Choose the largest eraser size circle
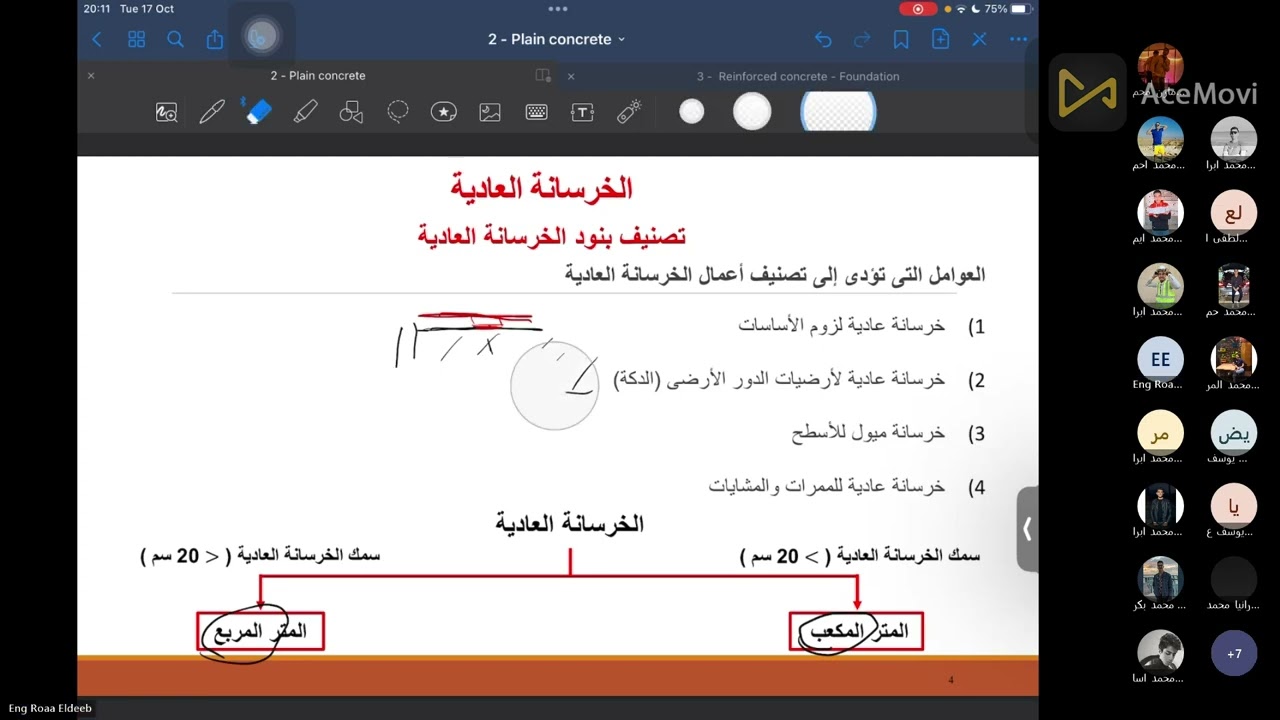The width and height of the screenshot is (1280, 720). 838,112
